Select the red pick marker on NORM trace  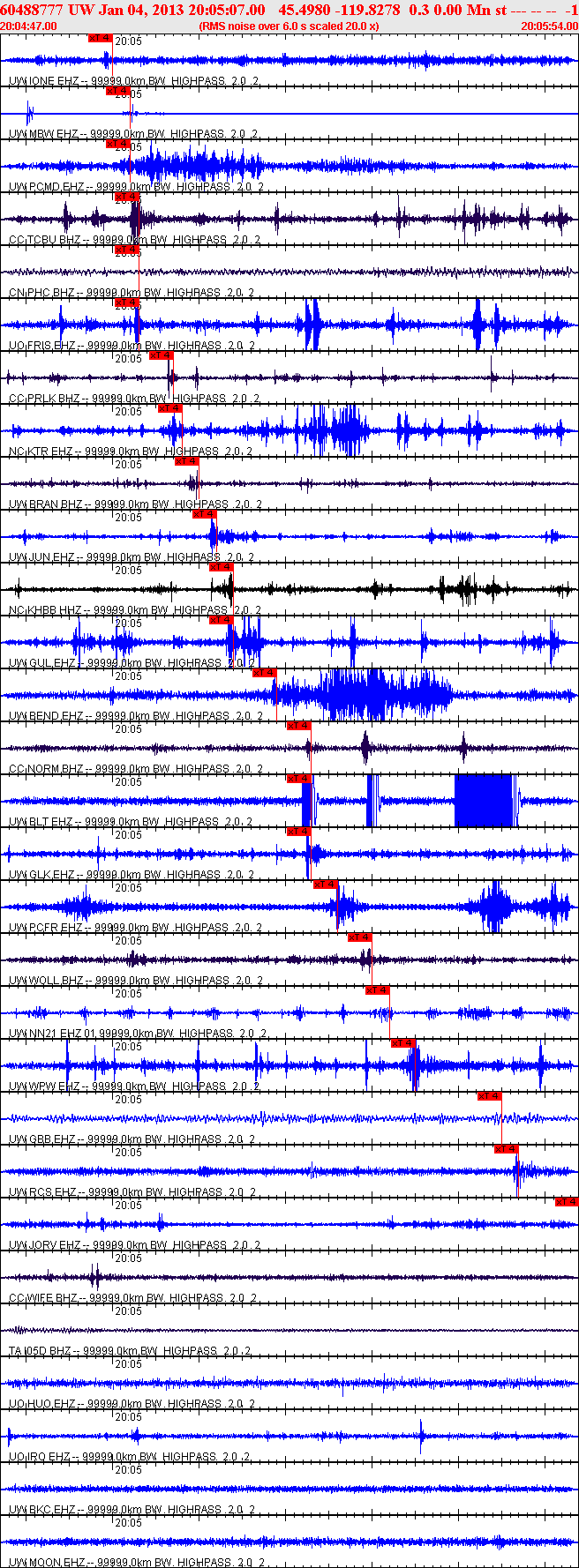pyautogui.click(x=299, y=726)
